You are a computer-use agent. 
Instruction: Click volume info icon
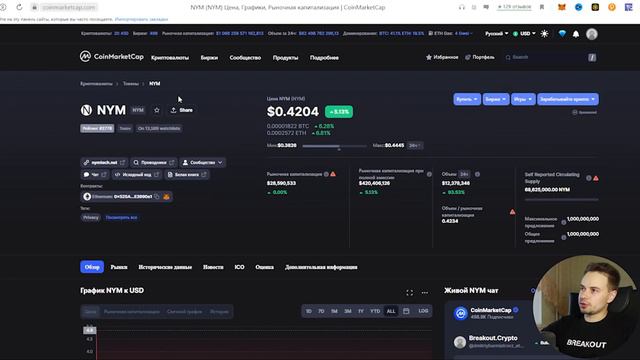click(x=477, y=174)
